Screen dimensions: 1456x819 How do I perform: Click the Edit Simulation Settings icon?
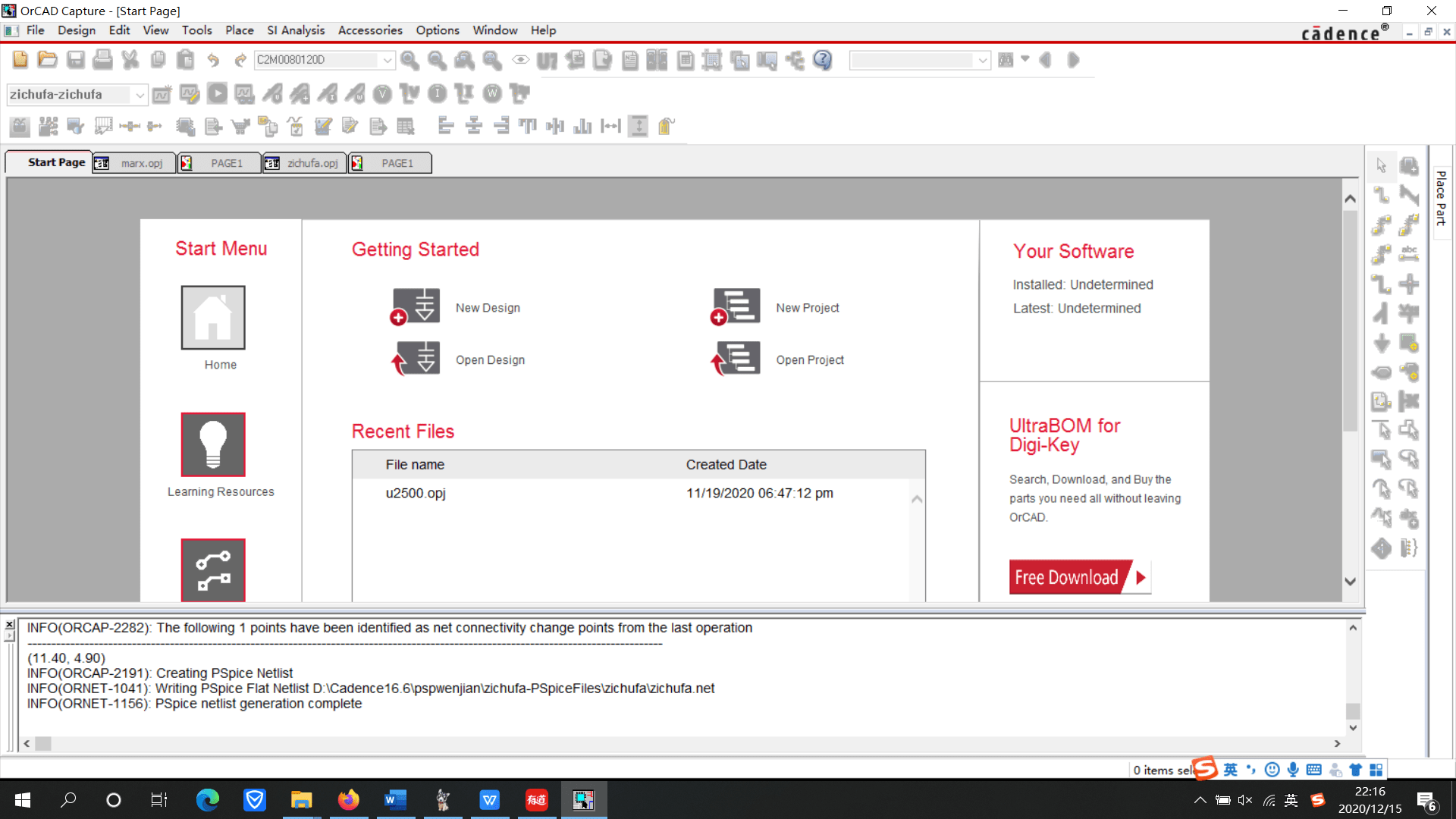pos(190,93)
